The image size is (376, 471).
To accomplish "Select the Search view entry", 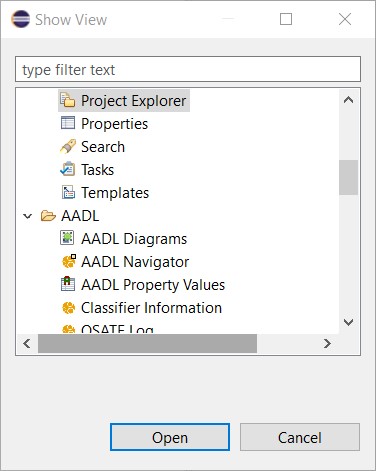I will tap(103, 147).
